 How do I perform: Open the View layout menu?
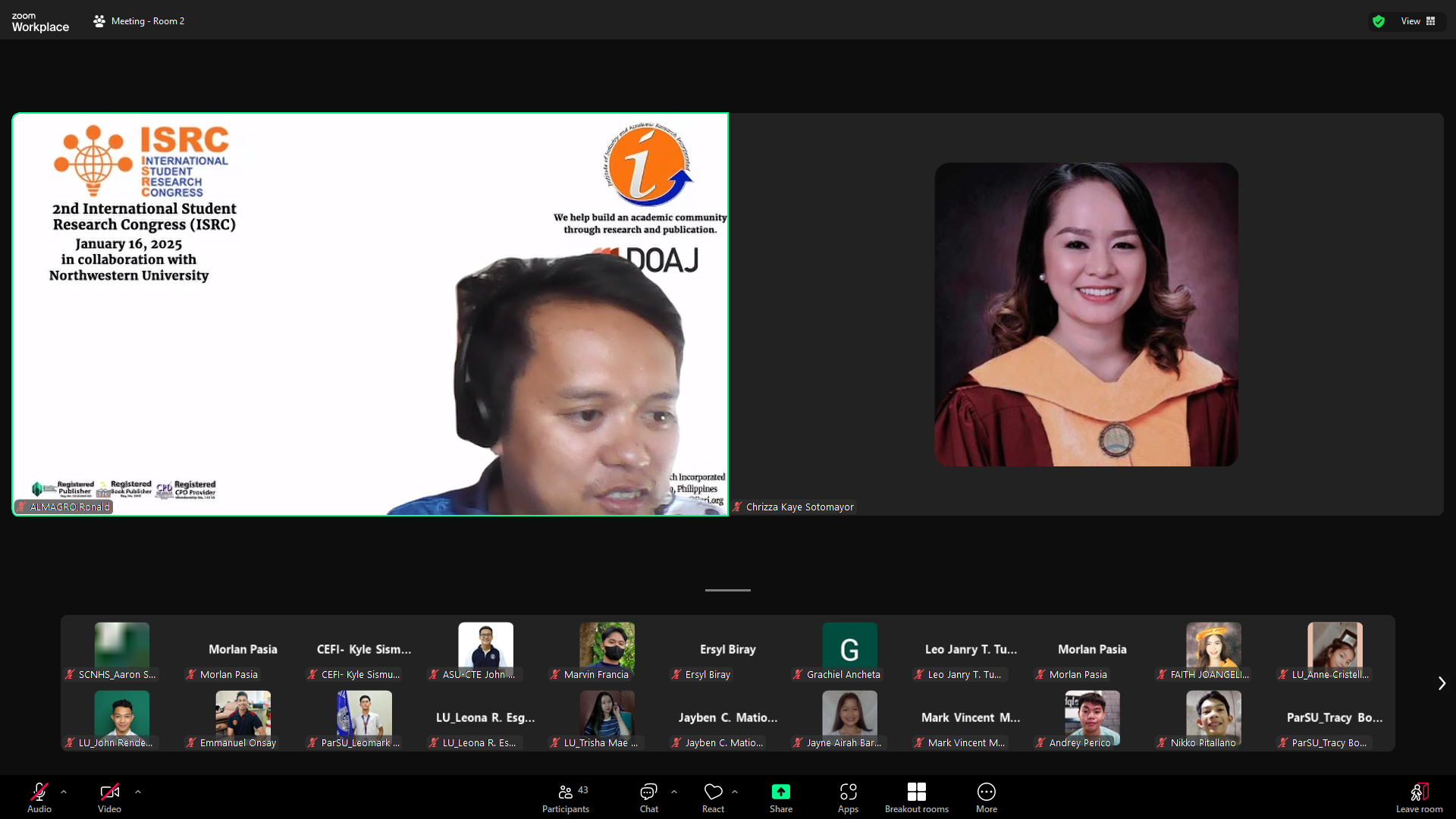point(1417,21)
